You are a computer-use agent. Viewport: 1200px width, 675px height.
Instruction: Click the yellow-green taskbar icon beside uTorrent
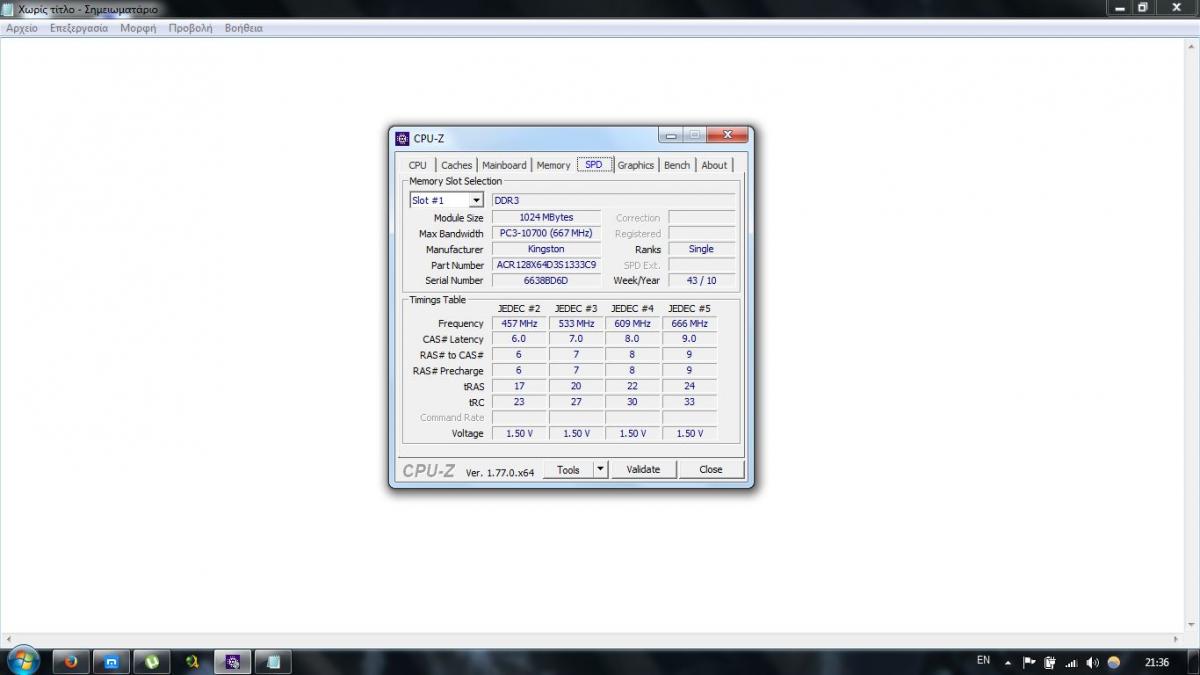pos(192,662)
